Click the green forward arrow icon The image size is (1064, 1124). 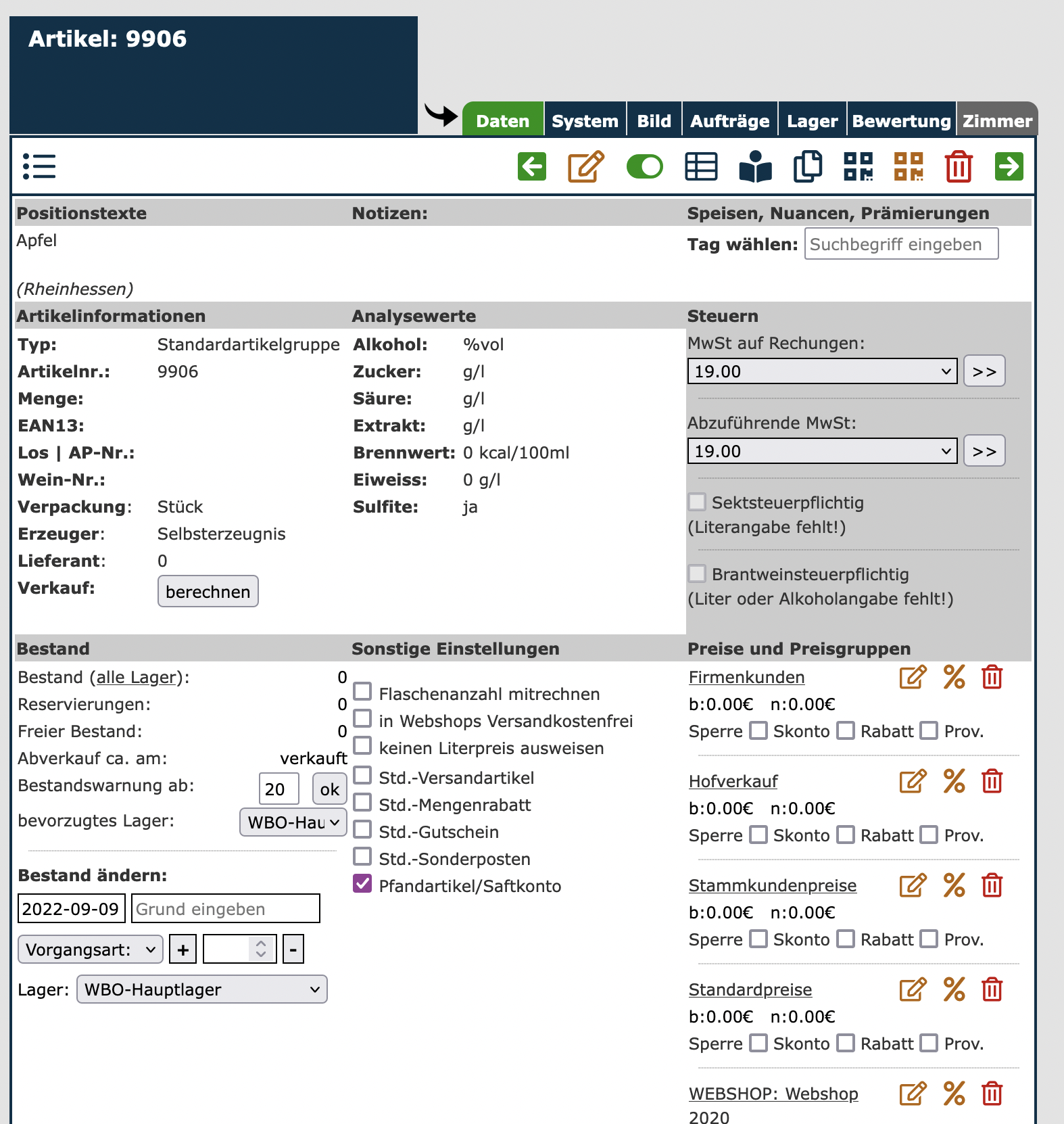pyautogui.click(x=1009, y=166)
